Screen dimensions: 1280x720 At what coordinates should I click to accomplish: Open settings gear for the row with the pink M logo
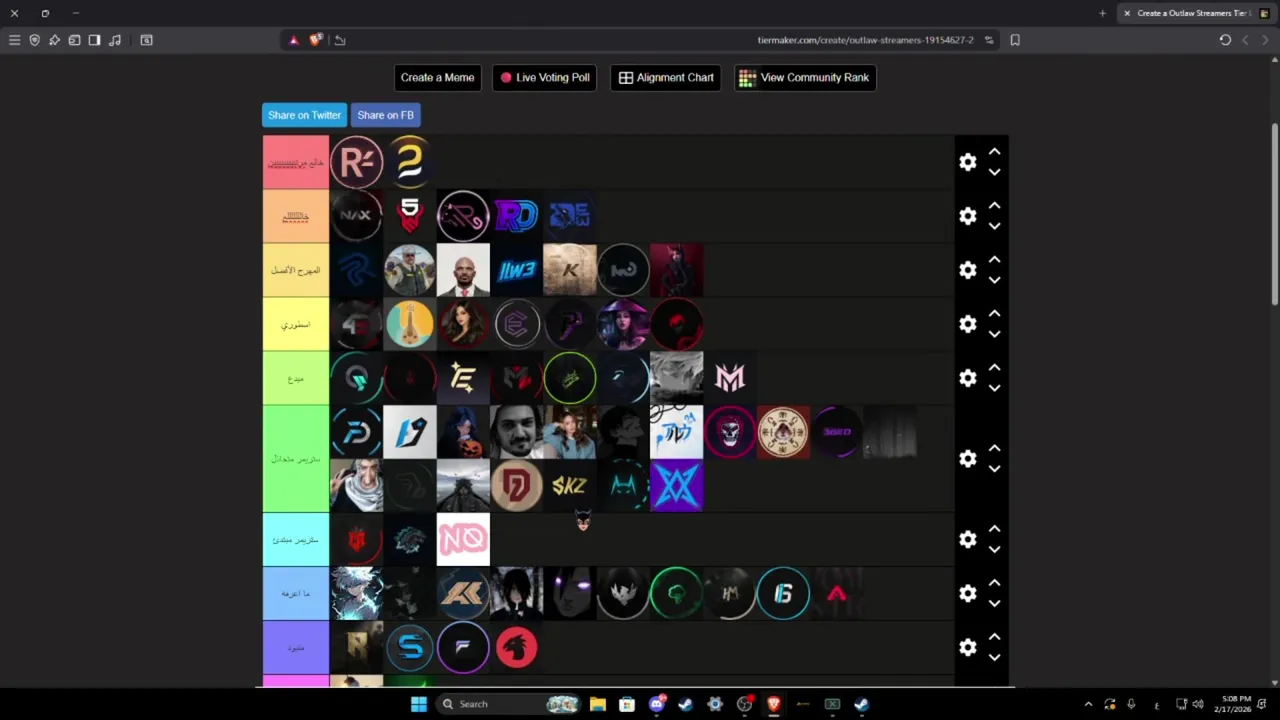(x=967, y=378)
